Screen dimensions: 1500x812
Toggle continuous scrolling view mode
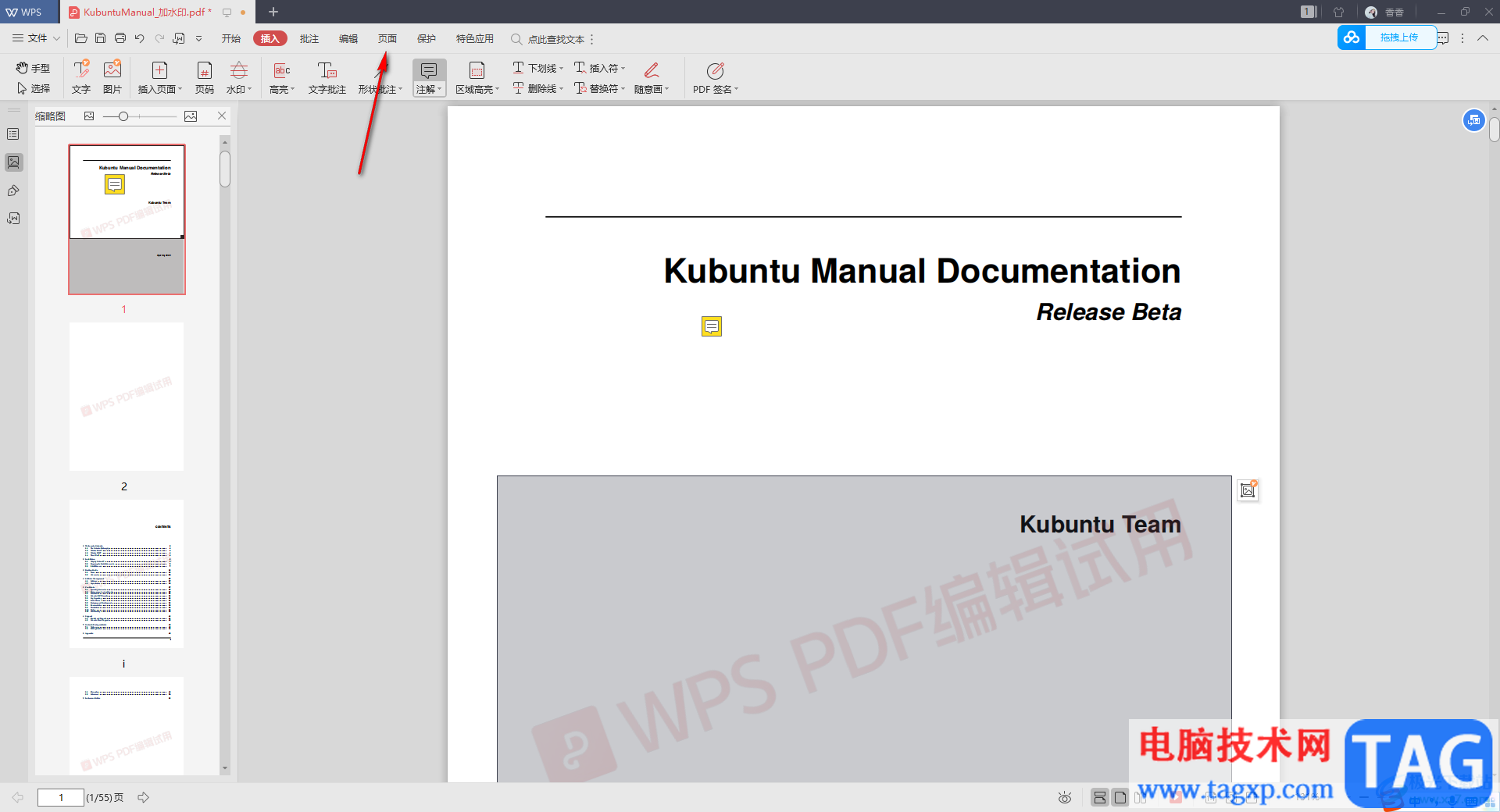(1100, 797)
